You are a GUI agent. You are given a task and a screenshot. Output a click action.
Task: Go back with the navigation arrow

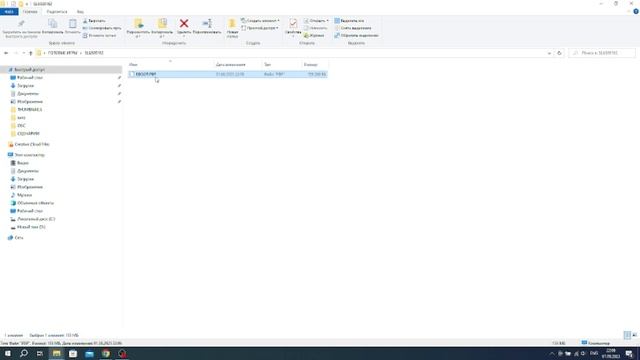6,53
